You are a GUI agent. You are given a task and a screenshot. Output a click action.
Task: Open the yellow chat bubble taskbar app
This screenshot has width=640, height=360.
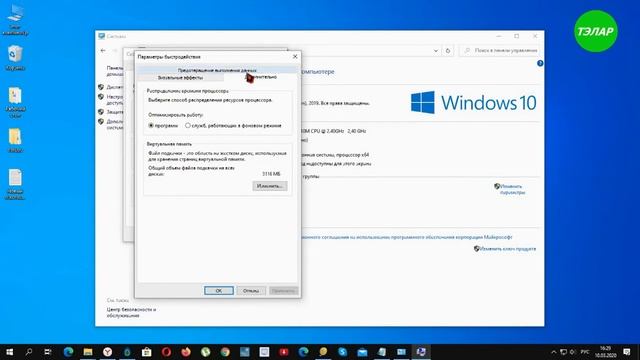pos(323,352)
